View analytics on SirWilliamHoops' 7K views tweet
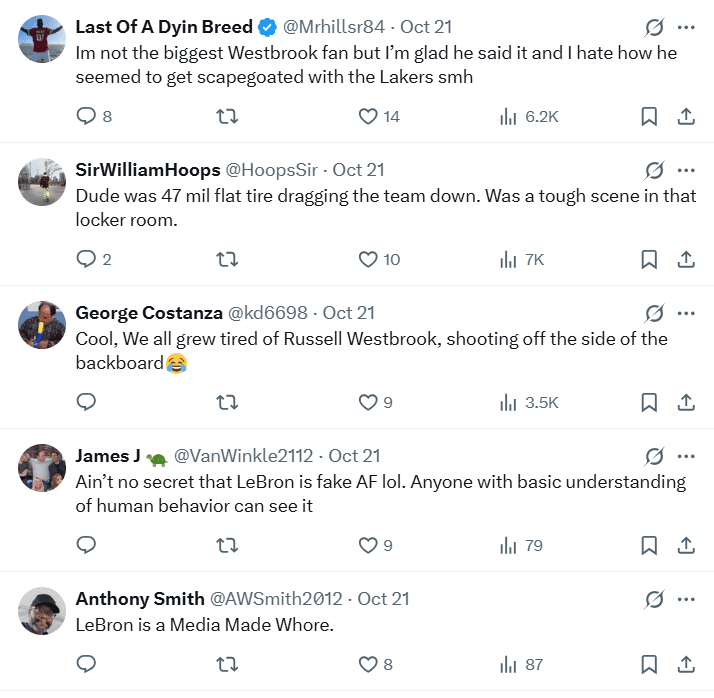Image resolution: width=714 pixels, height=698 pixels. [522, 259]
